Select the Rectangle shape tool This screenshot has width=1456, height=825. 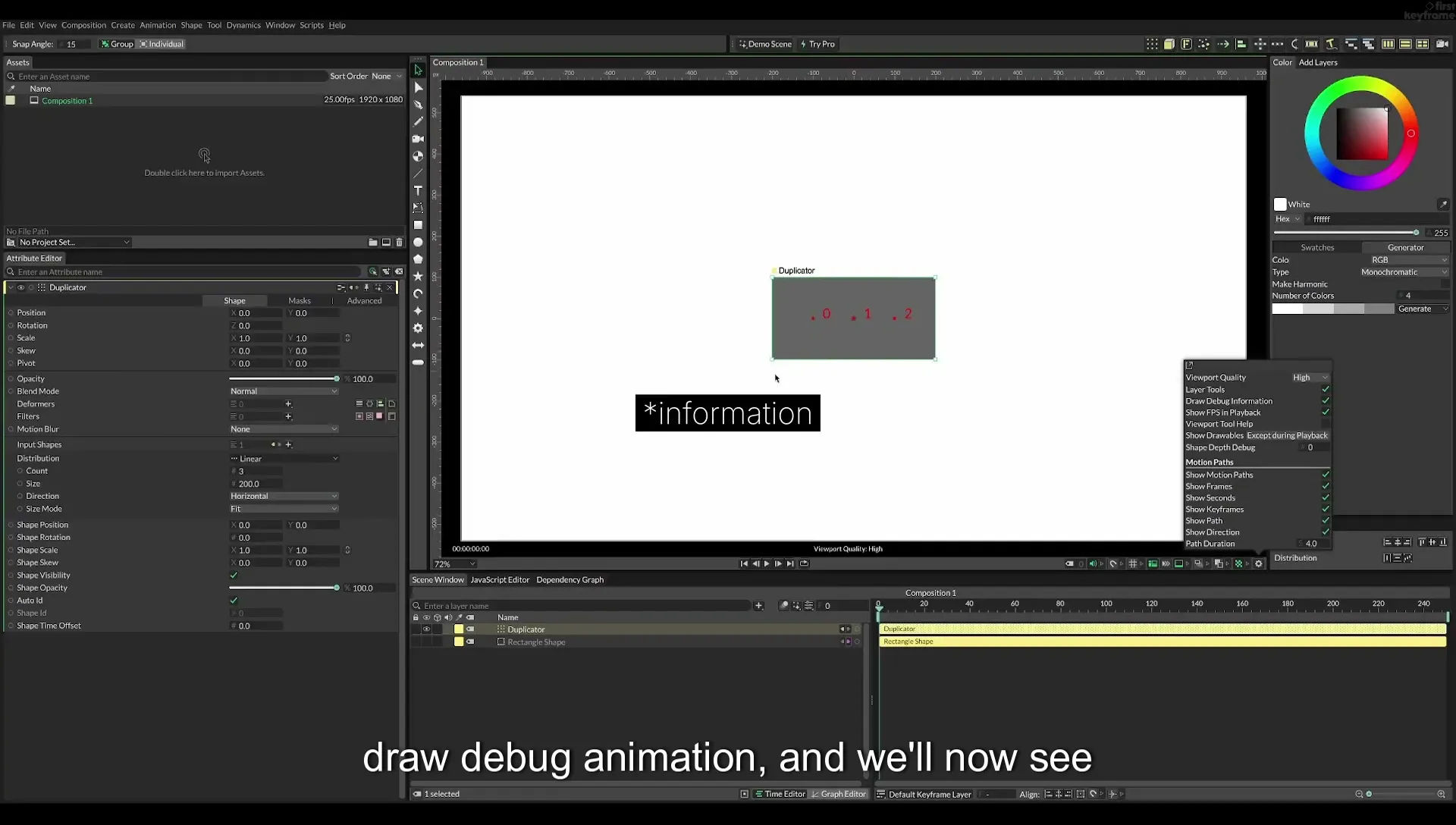pos(418,224)
